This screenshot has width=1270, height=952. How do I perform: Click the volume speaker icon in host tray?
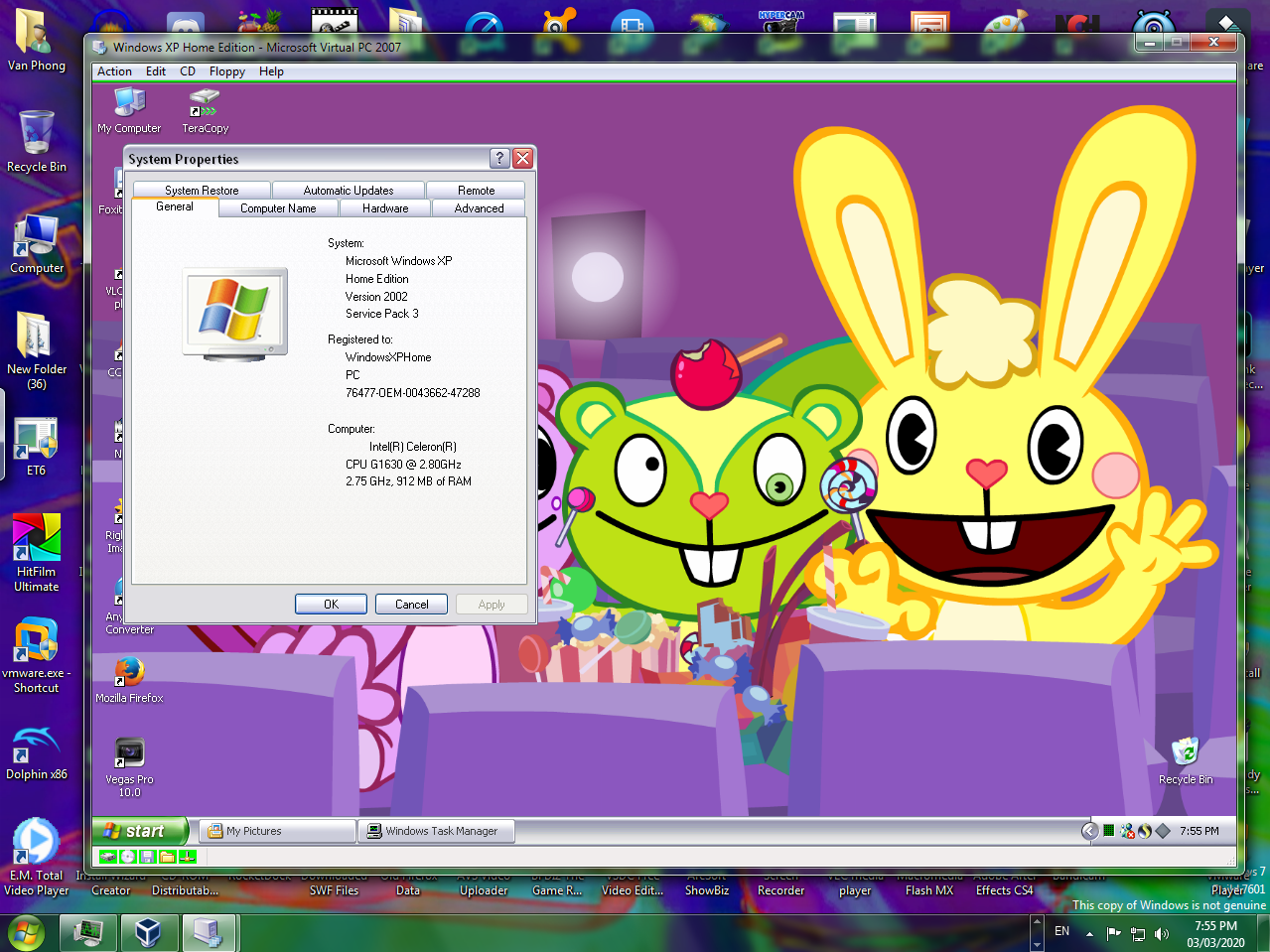(1162, 933)
